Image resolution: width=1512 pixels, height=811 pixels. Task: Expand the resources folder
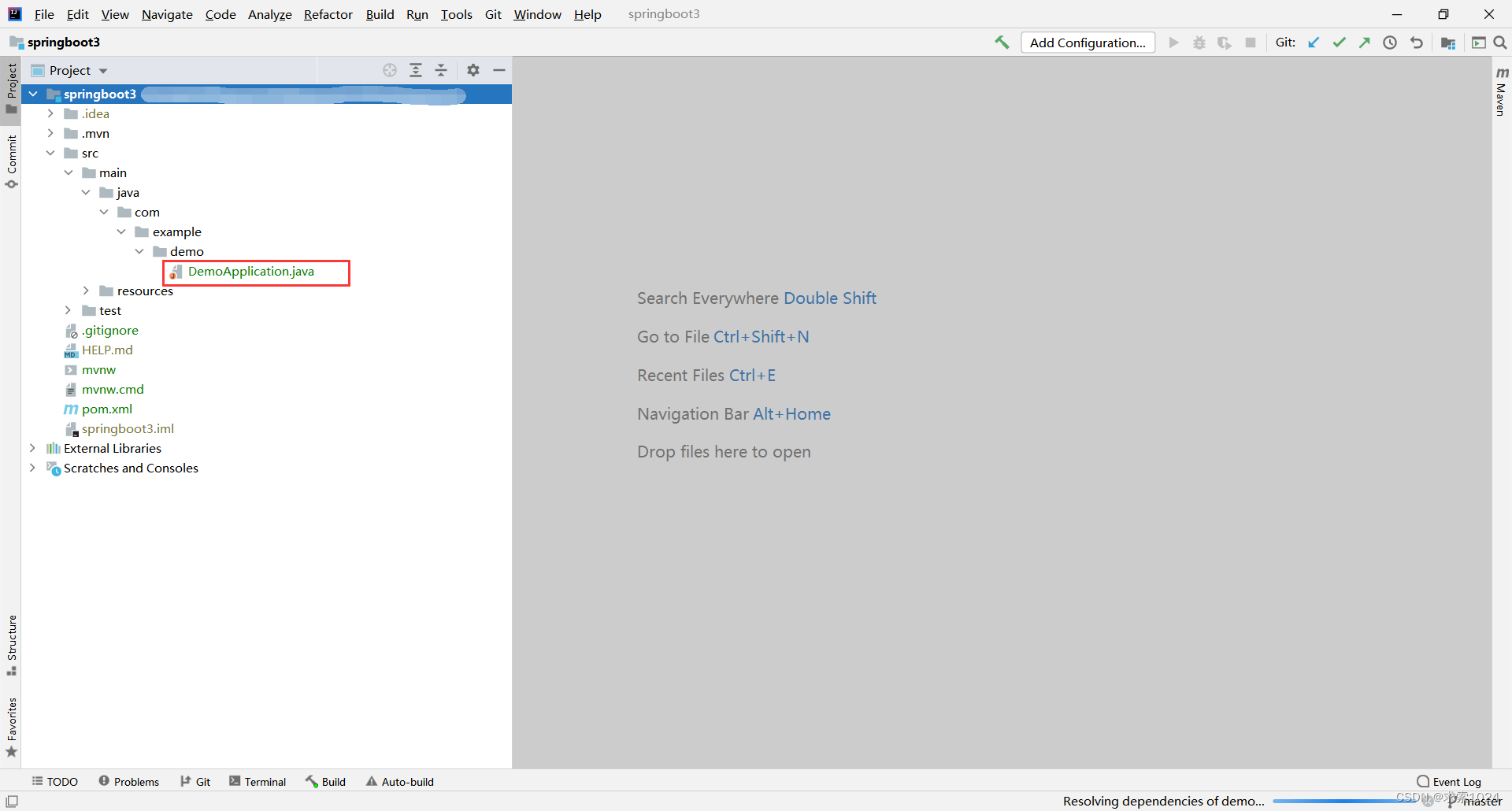[x=86, y=291]
